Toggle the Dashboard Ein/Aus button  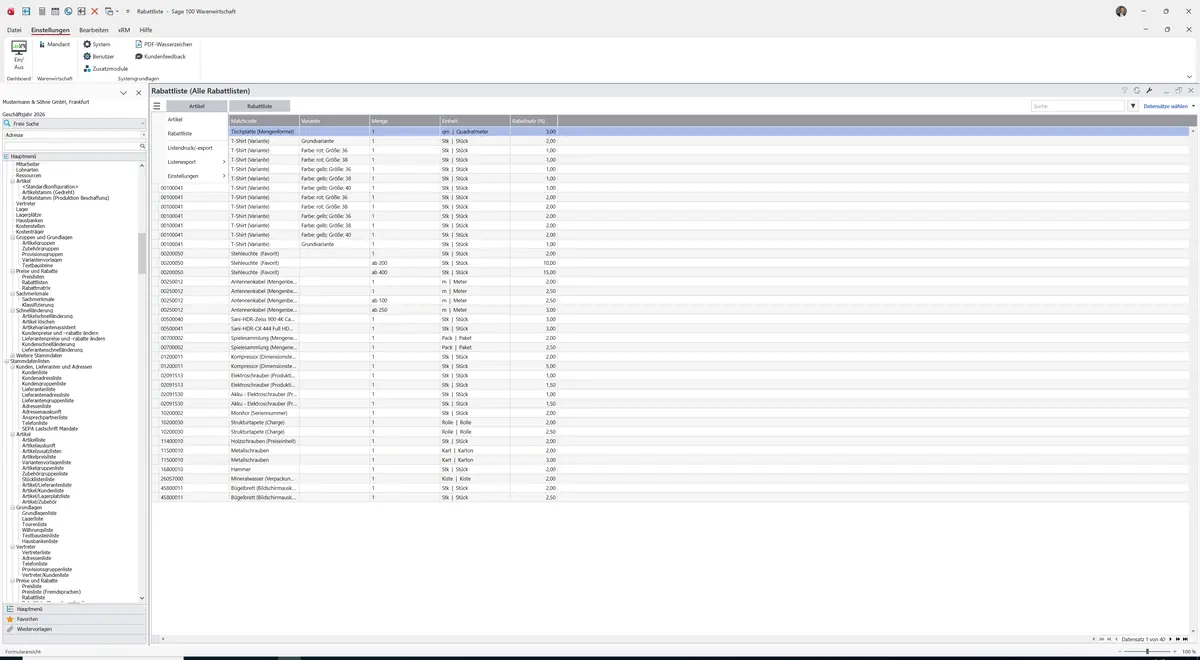(19, 55)
